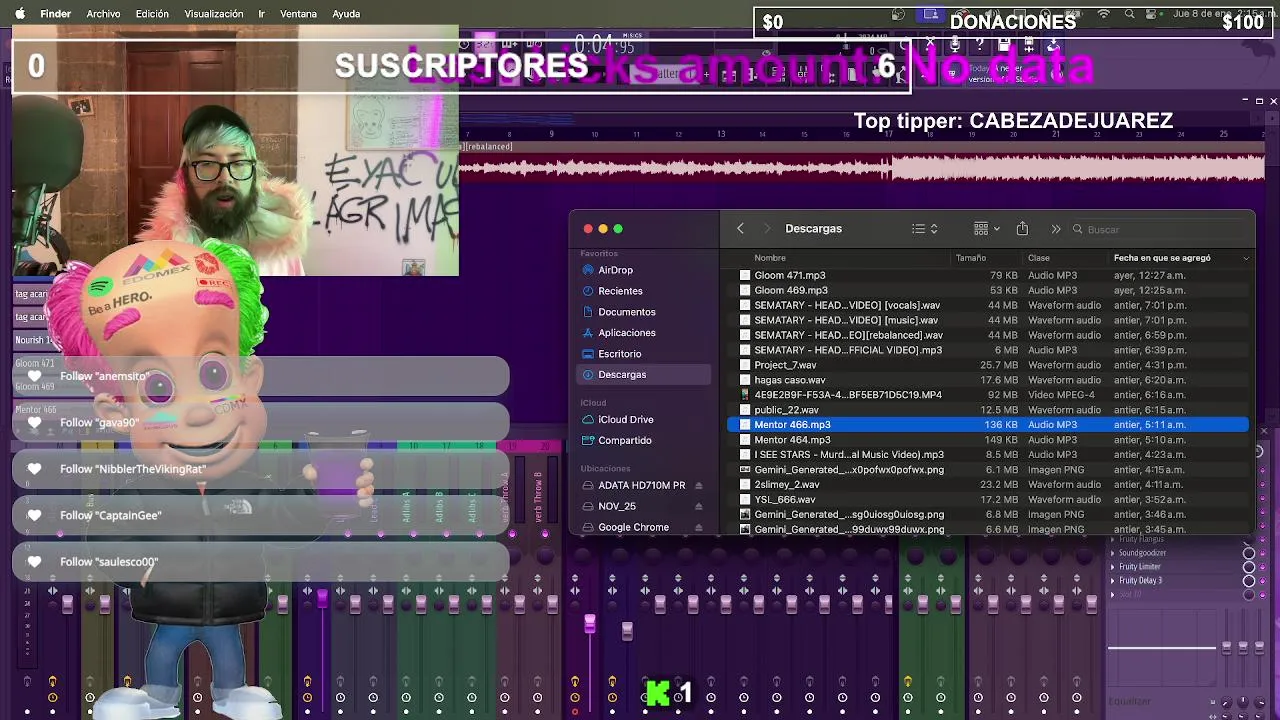This screenshot has width=1280, height=720.
Task: Click the MP4 video file icon
Action: pyautogui.click(x=745, y=395)
